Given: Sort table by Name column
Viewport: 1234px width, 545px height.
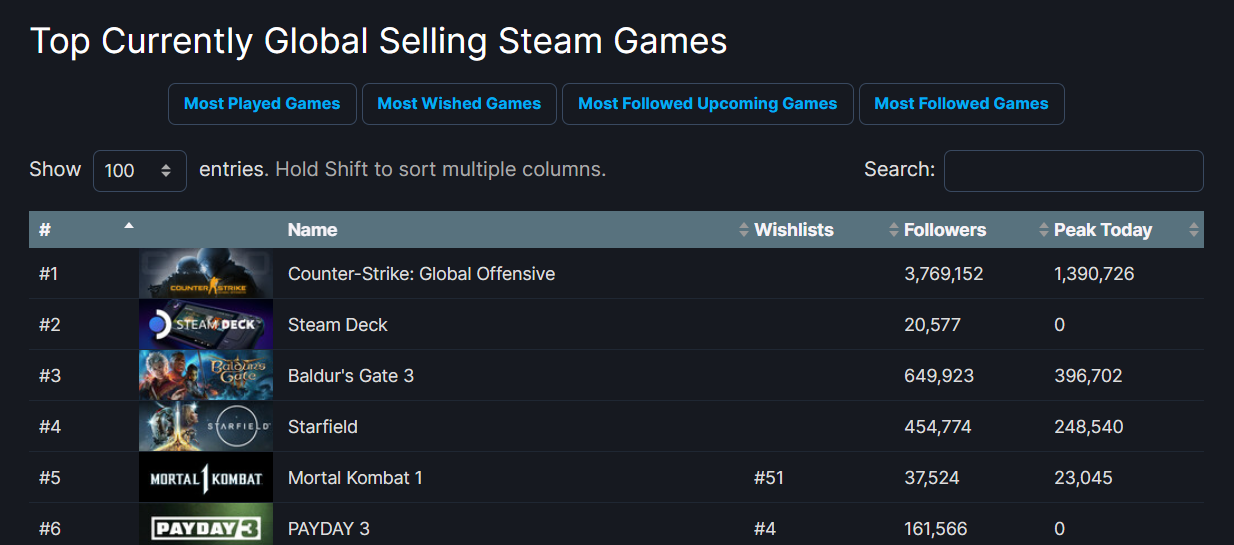Looking at the screenshot, I should point(514,230).
